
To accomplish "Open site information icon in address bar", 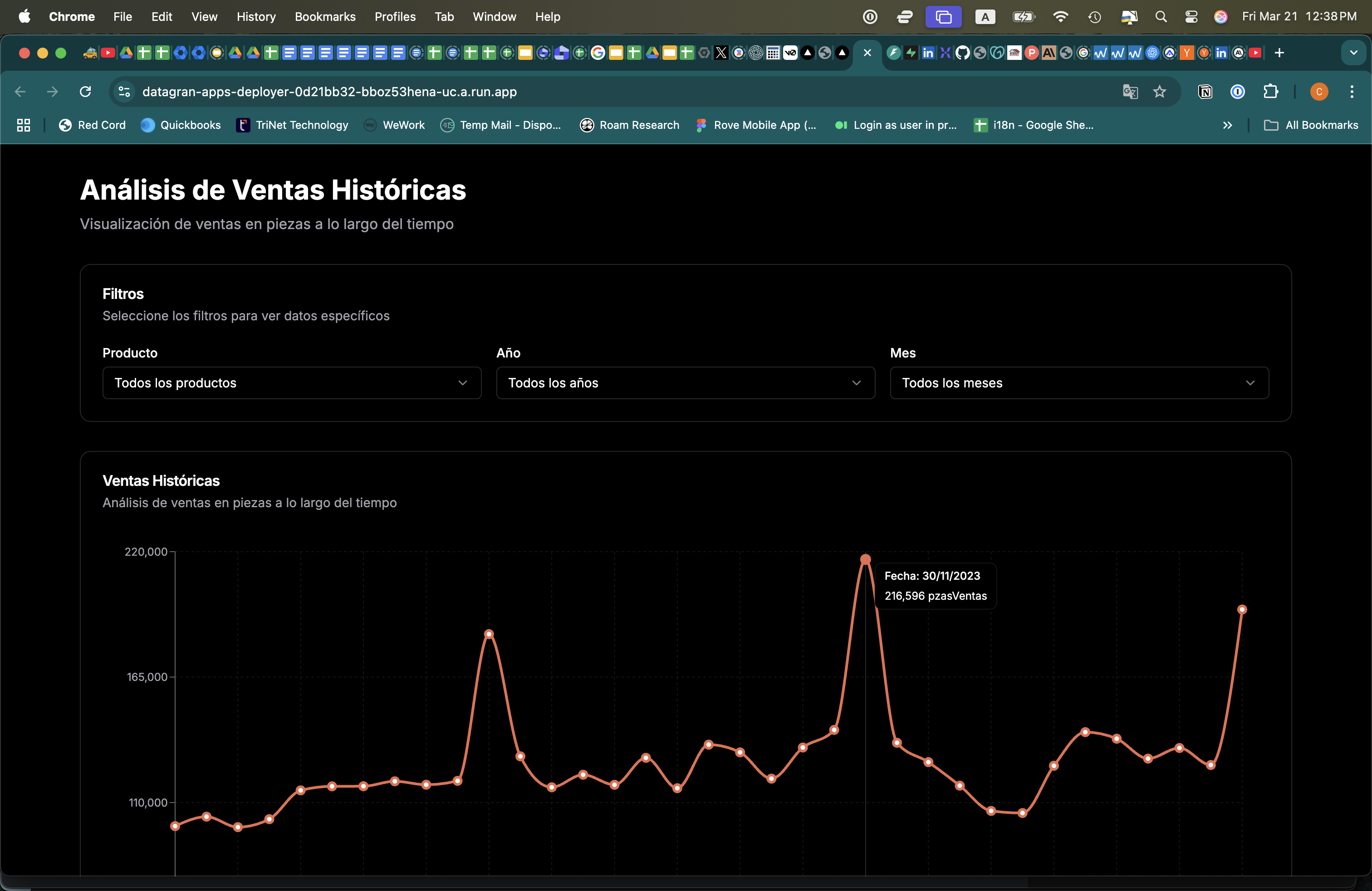I will click(x=124, y=92).
